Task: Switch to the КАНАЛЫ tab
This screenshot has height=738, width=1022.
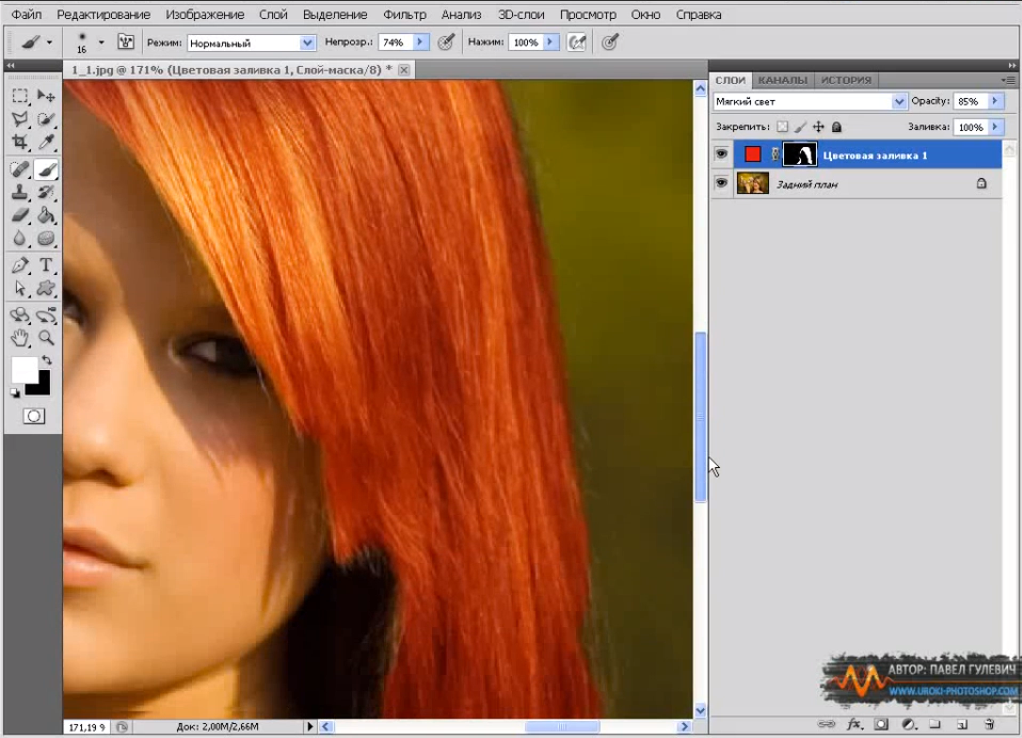Action: (x=783, y=80)
